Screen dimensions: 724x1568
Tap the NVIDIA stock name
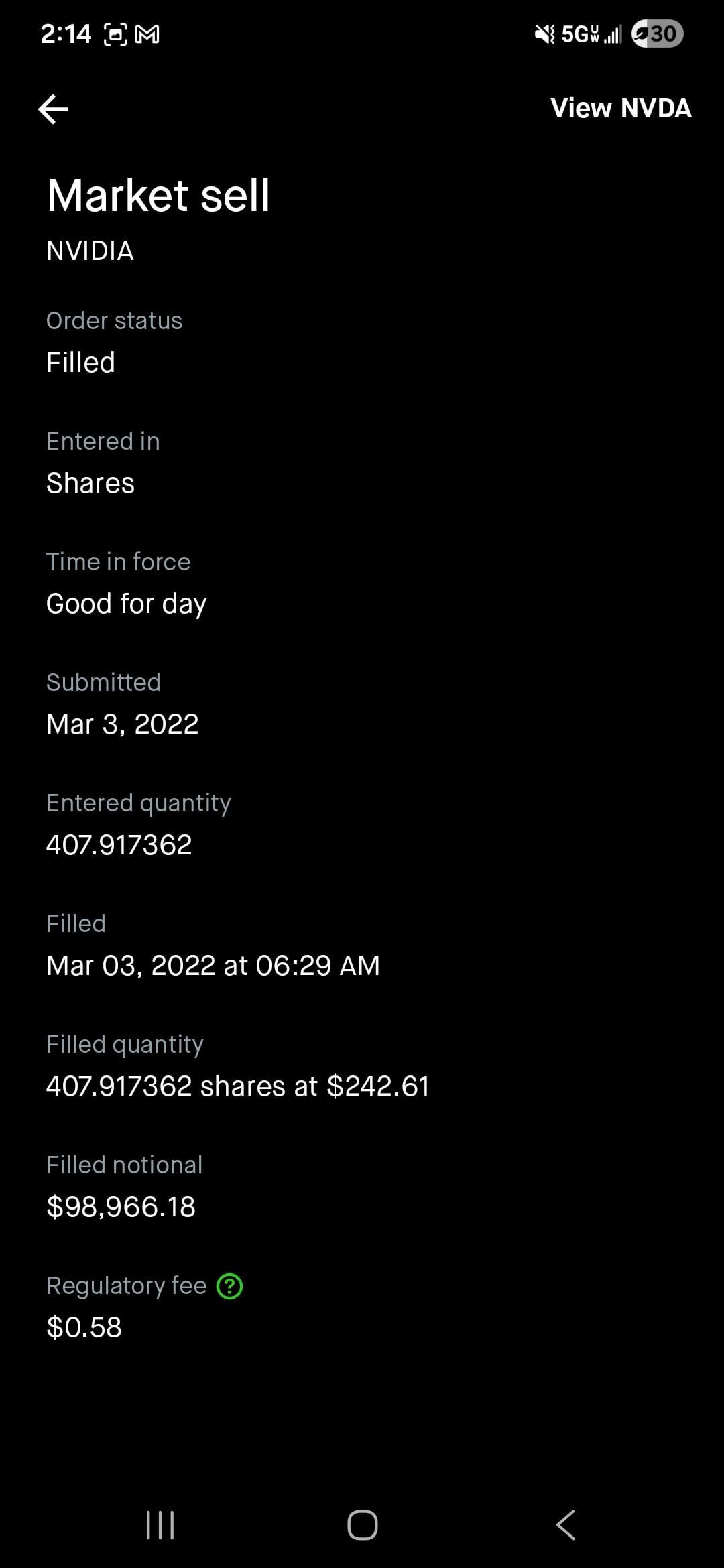90,251
